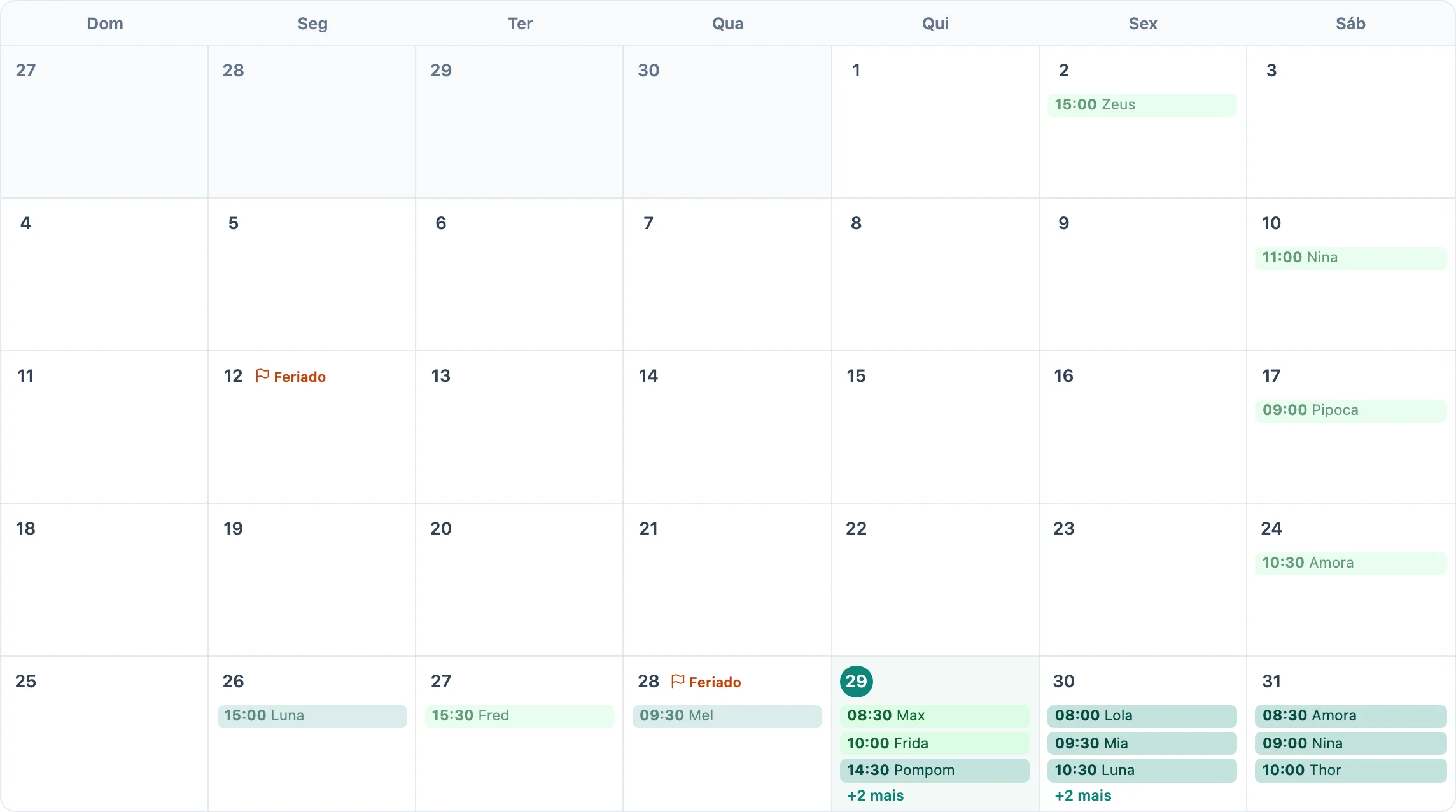This screenshot has height=812, width=1456.
Task: Open the 08:30 Amora appointment on day 31
Action: 1350,716
